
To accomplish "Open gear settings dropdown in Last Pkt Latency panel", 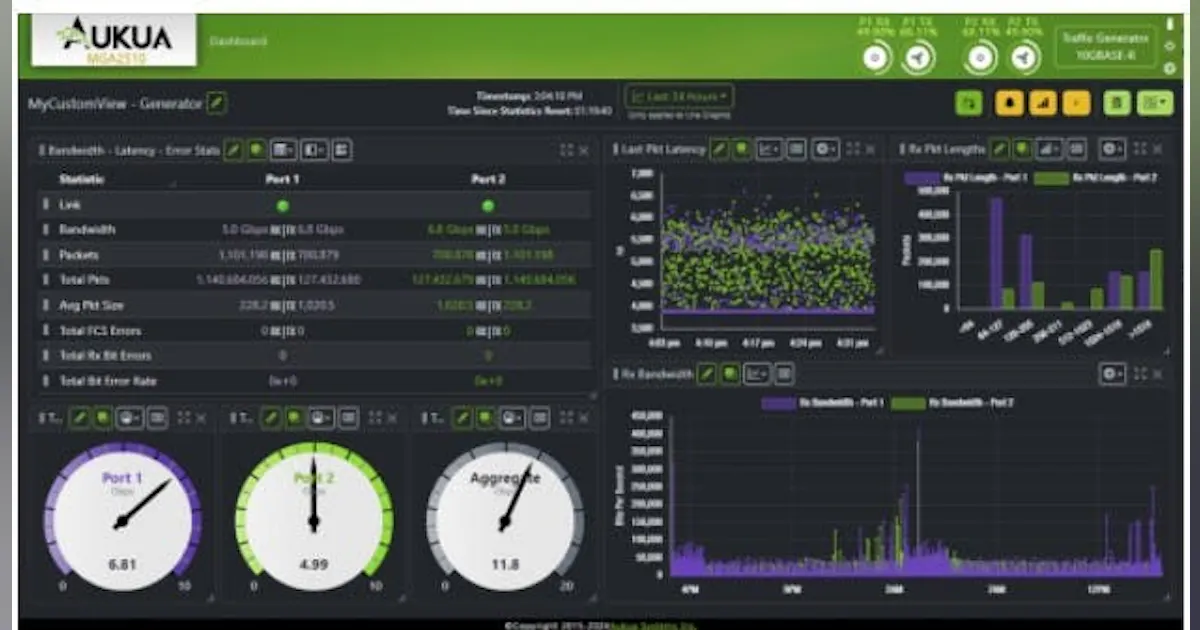I will pyautogui.click(x=826, y=149).
